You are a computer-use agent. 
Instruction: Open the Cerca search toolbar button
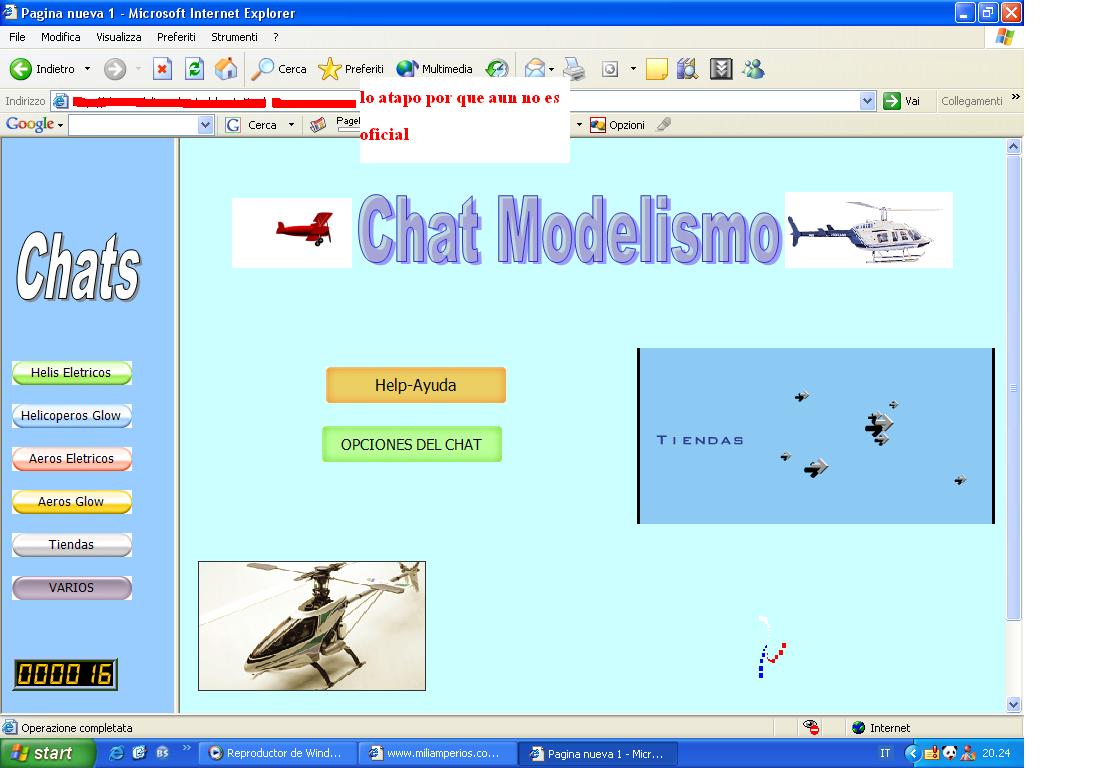279,69
